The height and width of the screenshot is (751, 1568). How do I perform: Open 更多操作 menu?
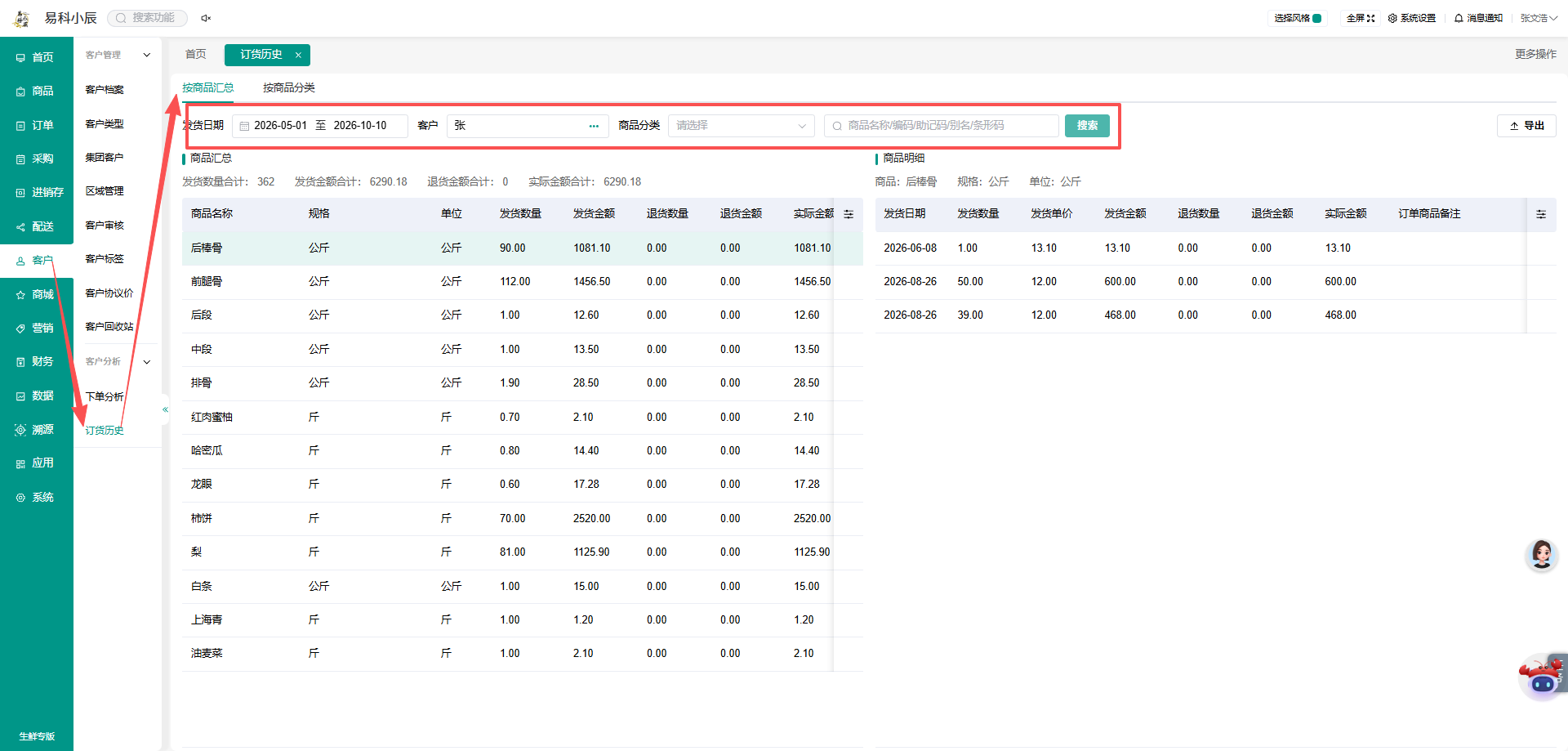[1535, 54]
